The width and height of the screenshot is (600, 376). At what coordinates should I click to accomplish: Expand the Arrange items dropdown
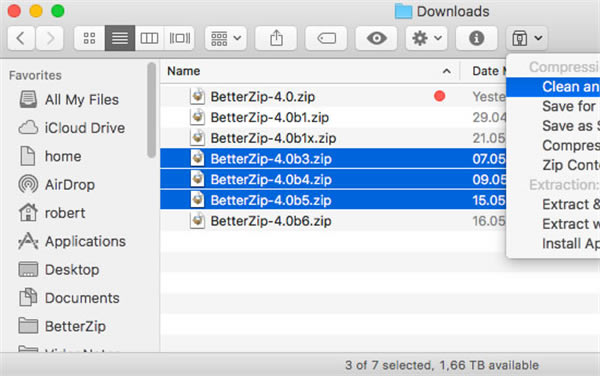[x=226, y=38]
